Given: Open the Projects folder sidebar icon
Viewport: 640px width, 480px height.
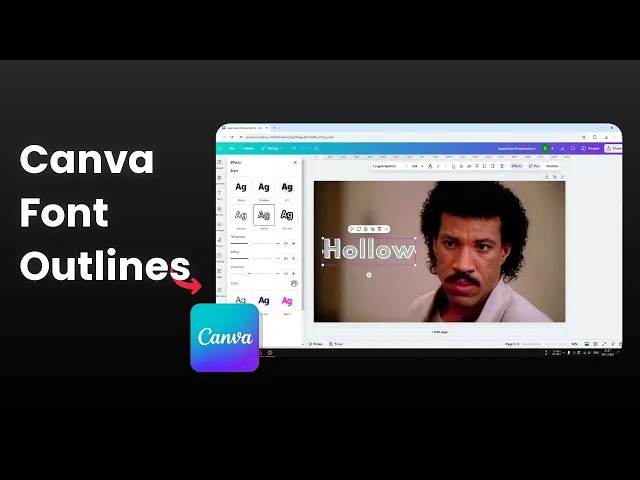Looking at the screenshot, I should (x=220, y=257).
